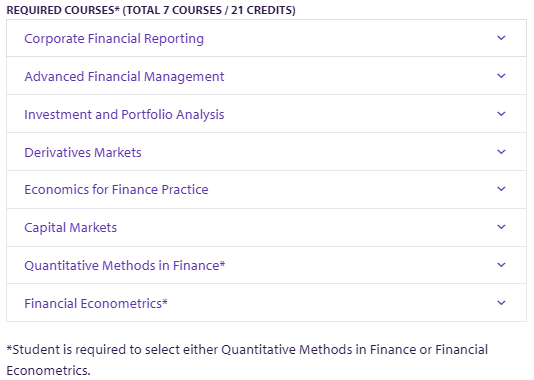Image resolution: width=534 pixels, height=380 pixels.
Task: Click Investment and Portfolio Analysis course title
Action: point(124,115)
